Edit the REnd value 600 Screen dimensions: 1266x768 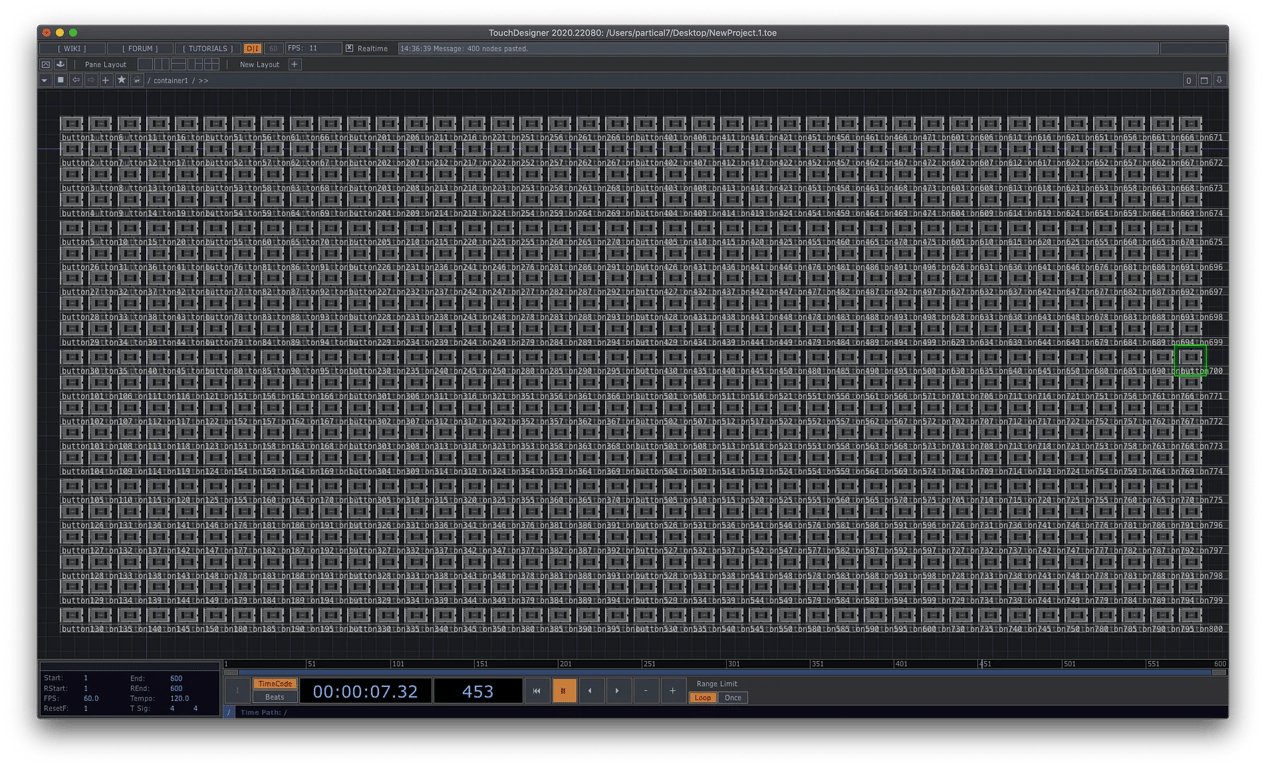pos(176,688)
